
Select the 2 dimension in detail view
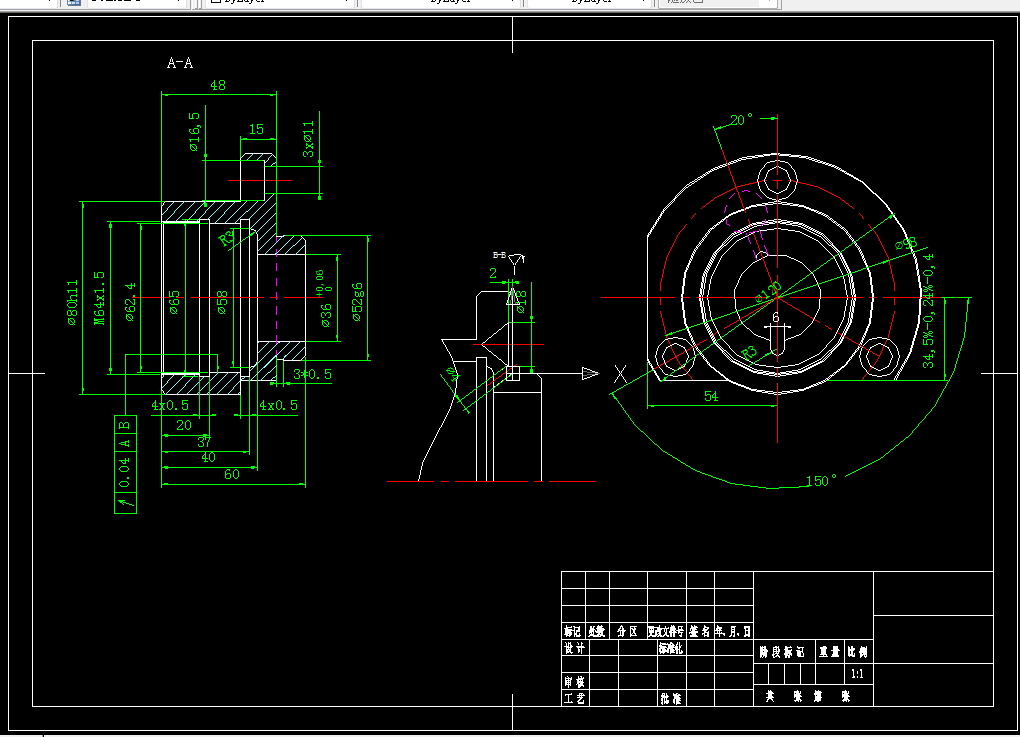pyautogui.click(x=493, y=274)
